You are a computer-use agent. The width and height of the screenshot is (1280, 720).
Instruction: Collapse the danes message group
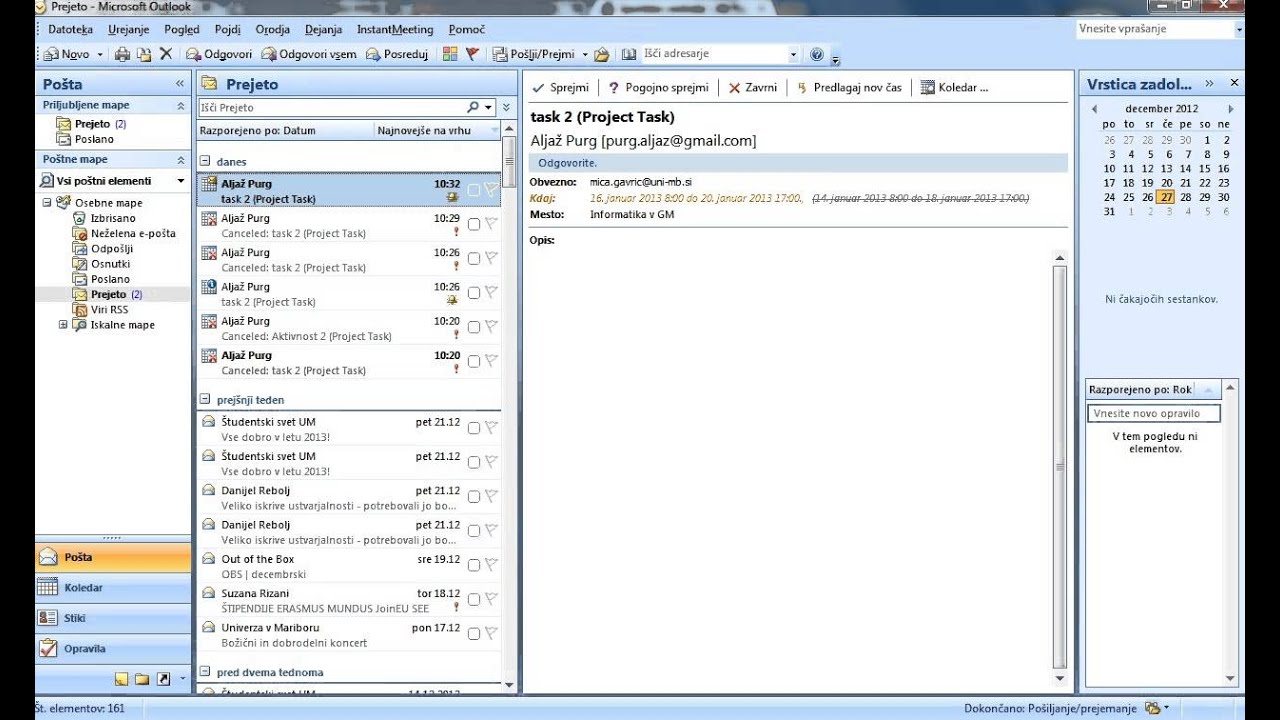205,161
